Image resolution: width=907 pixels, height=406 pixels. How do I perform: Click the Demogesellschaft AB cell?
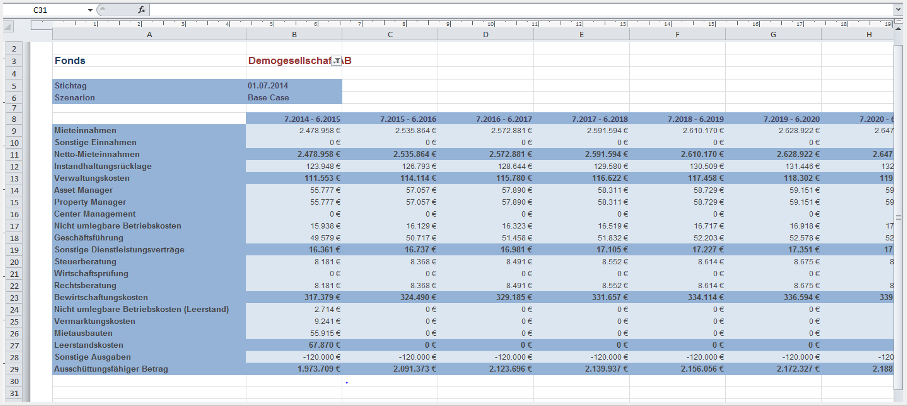(294, 61)
